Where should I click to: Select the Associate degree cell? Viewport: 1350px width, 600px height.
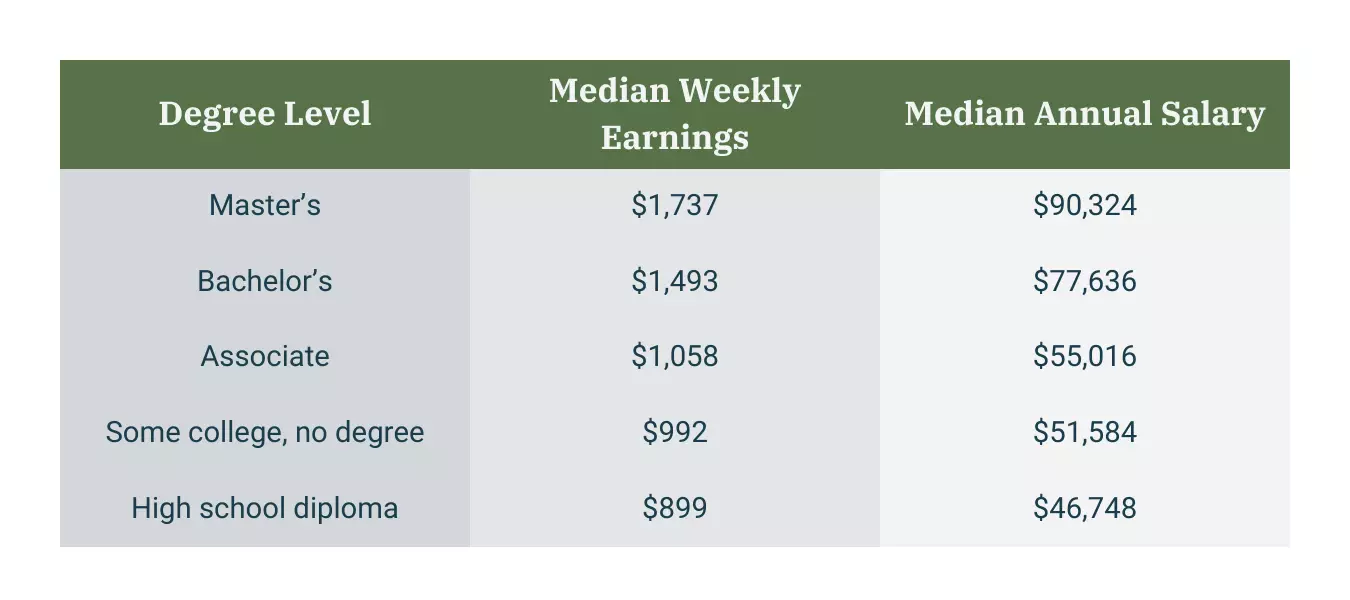265,357
